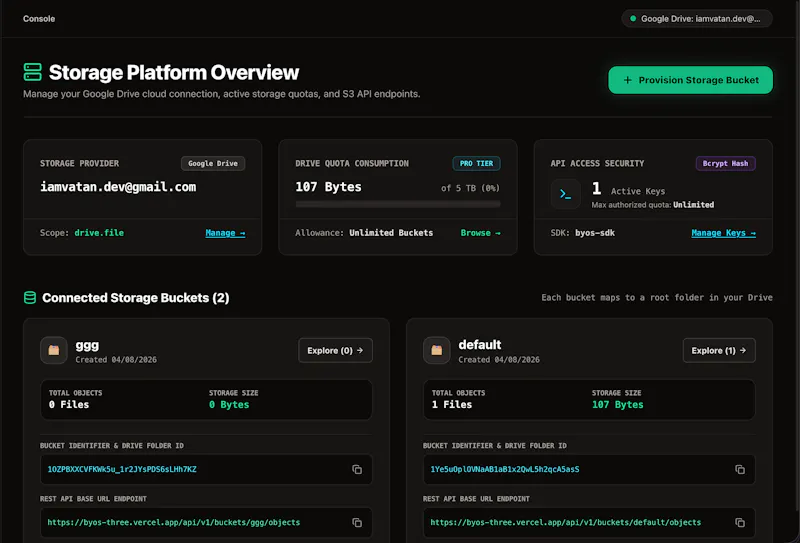Follow the Browse link in the Drive Quota card
Image resolution: width=800 pixels, height=543 pixels.
[x=480, y=233]
